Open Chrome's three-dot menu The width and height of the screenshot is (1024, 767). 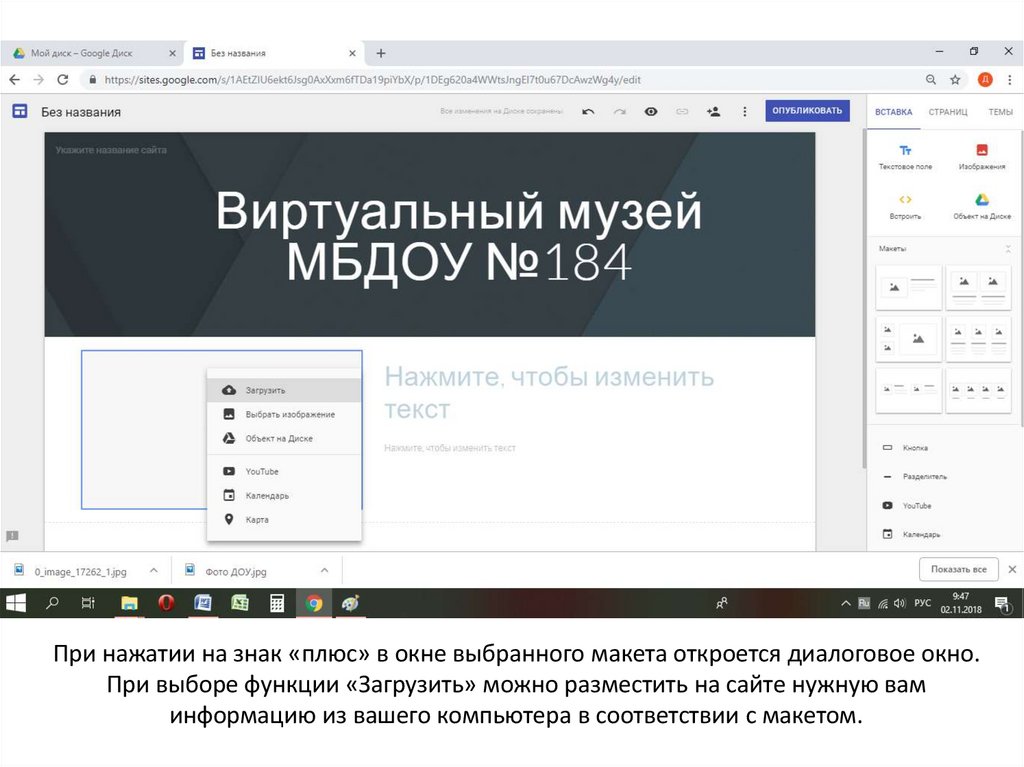(1010, 80)
